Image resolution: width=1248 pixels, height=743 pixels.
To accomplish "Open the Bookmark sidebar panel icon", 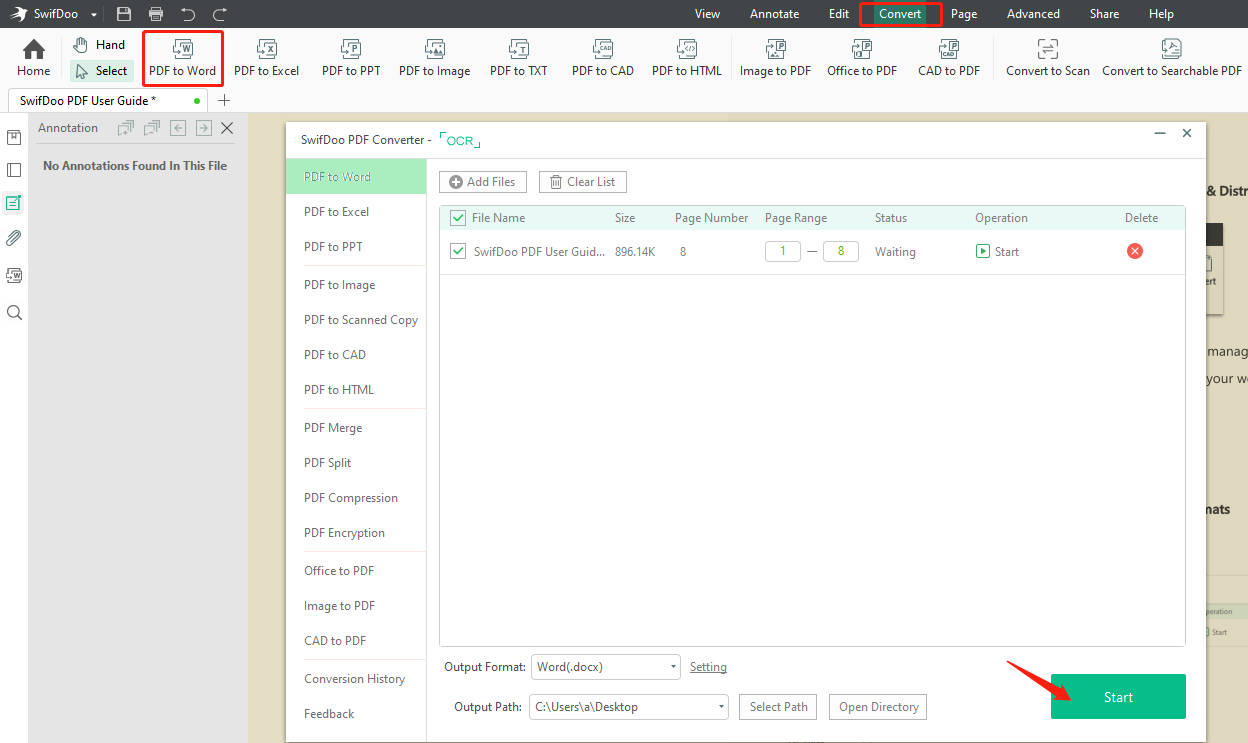I will (x=14, y=137).
